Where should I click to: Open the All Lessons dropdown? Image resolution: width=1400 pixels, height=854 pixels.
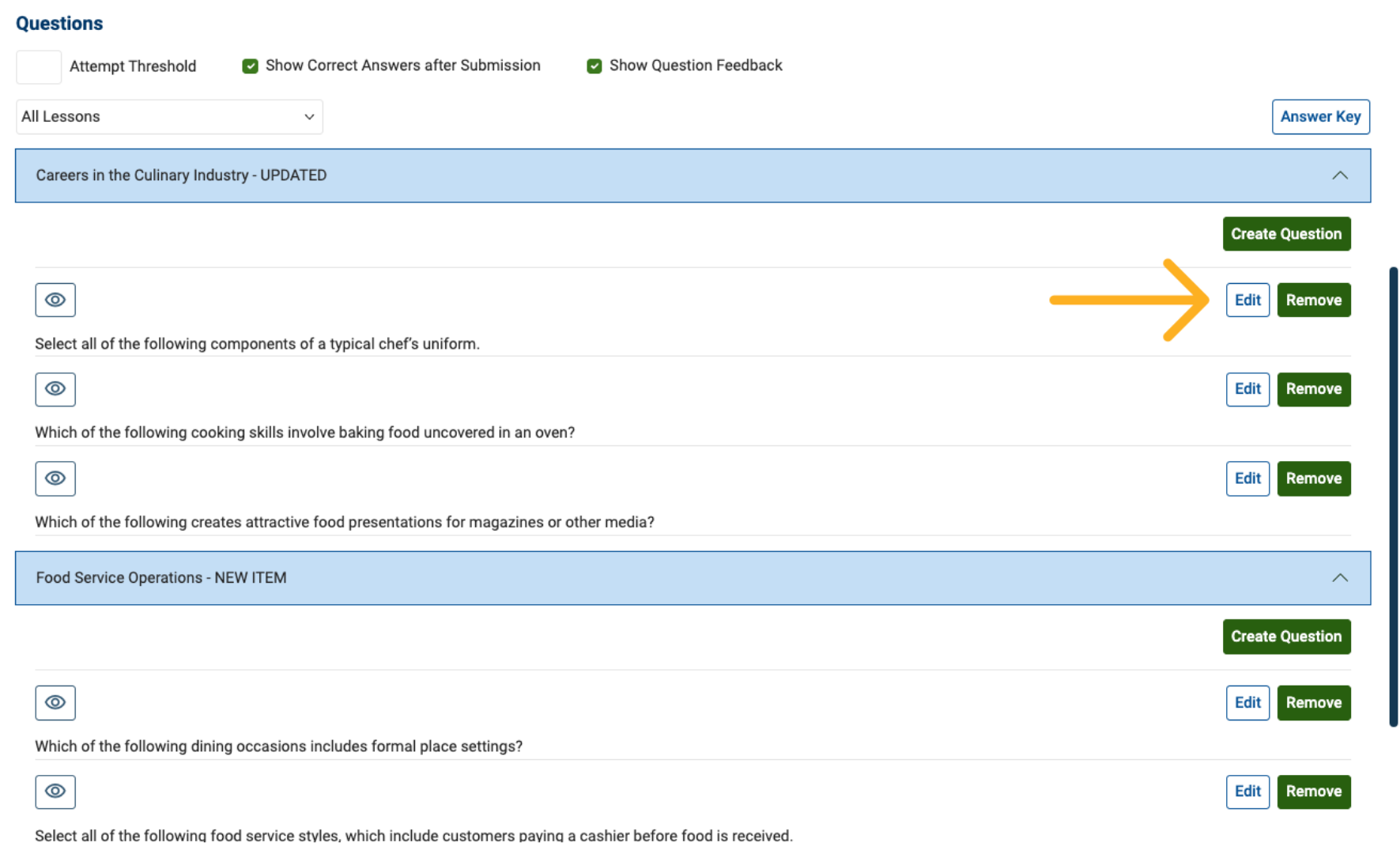click(x=169, y=117)
